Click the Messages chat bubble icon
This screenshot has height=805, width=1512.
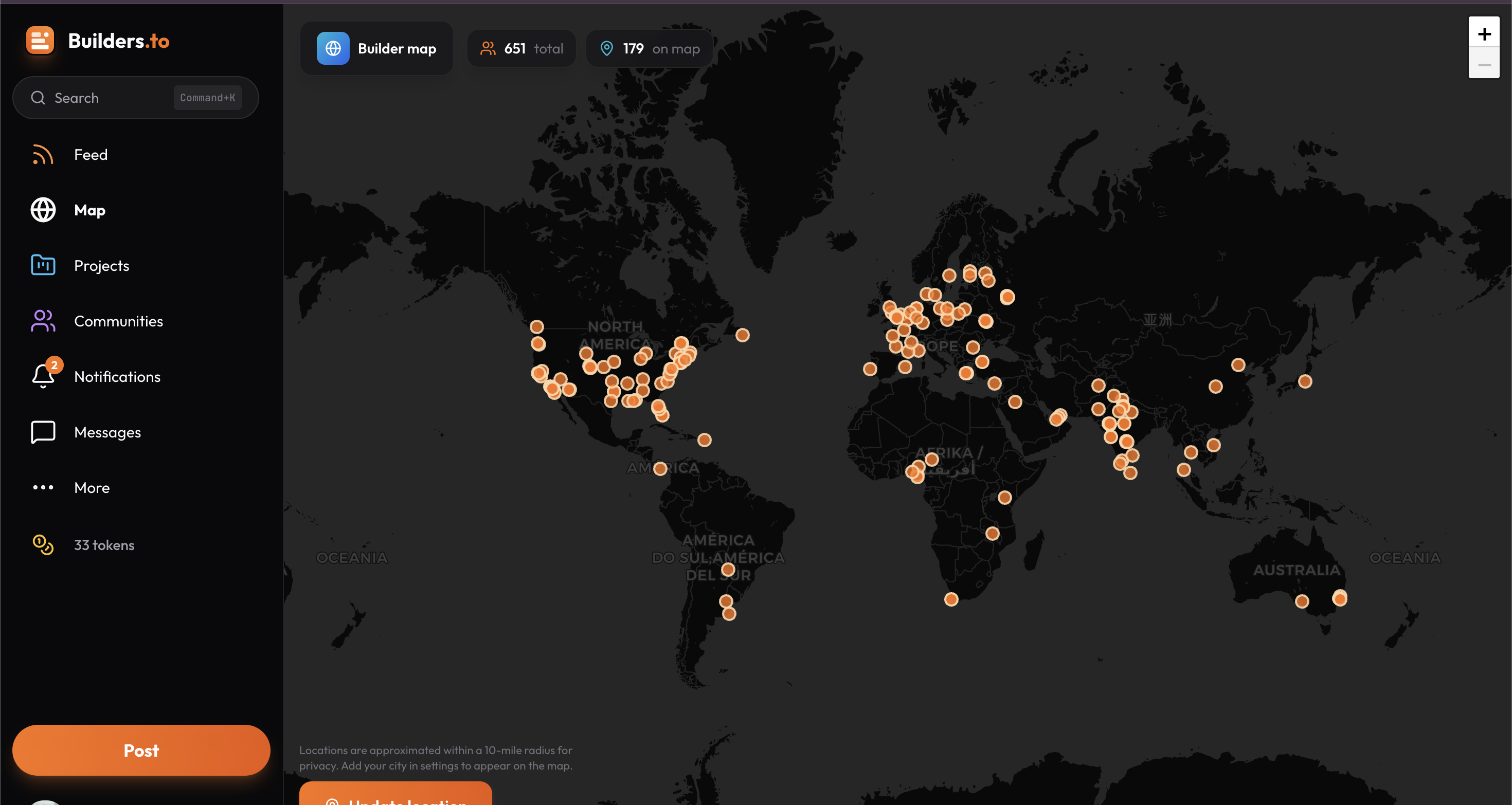pyautogui.click(x=43, y=432)
